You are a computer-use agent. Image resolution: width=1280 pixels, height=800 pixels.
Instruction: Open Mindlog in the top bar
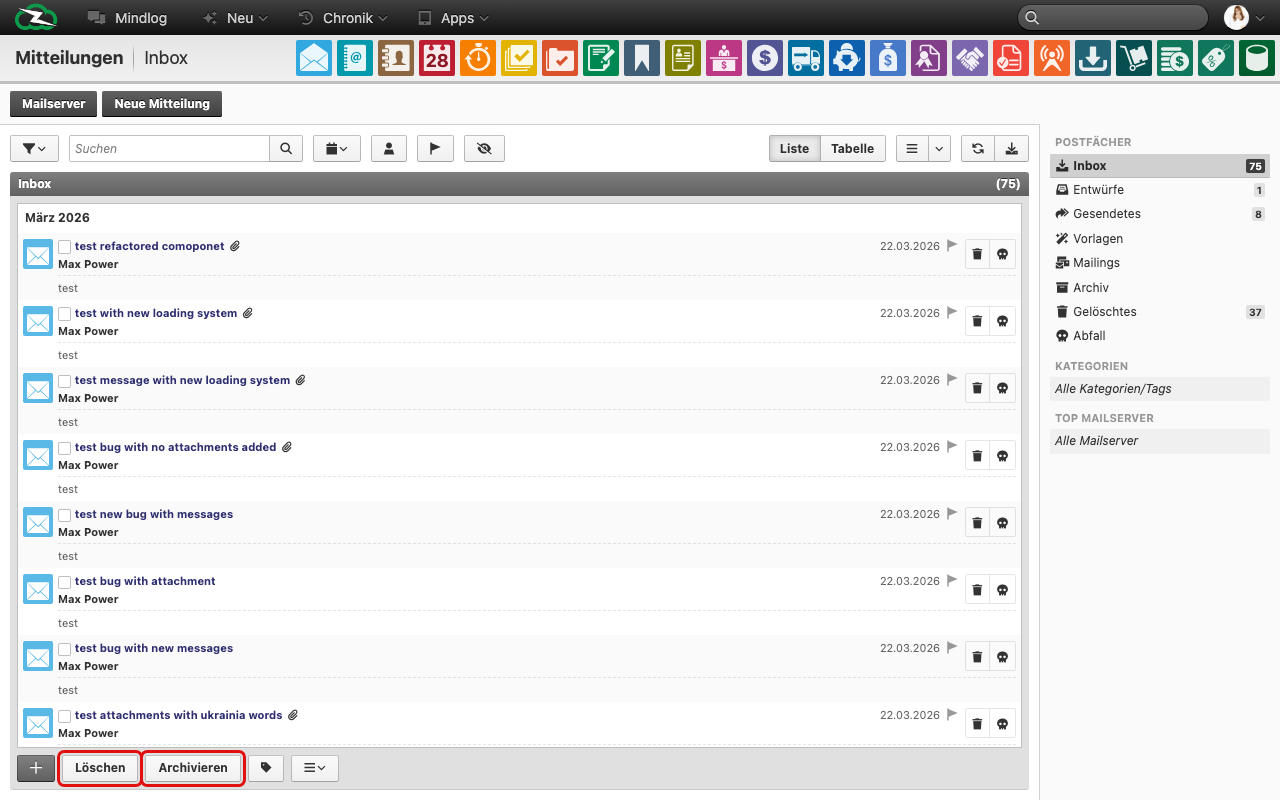pyautogui.click(x=127, y=18)
